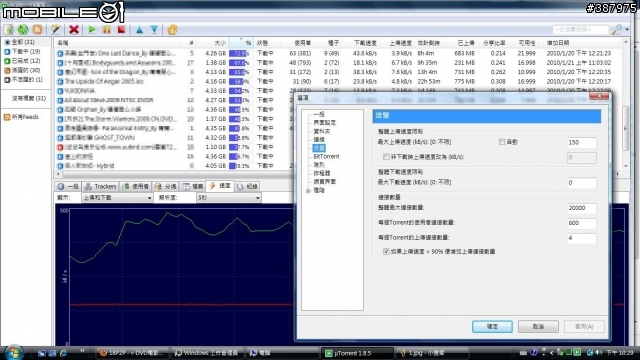Switch to the logger tab in detail pane
Screen dimensions: 640x360
point(247,187)
